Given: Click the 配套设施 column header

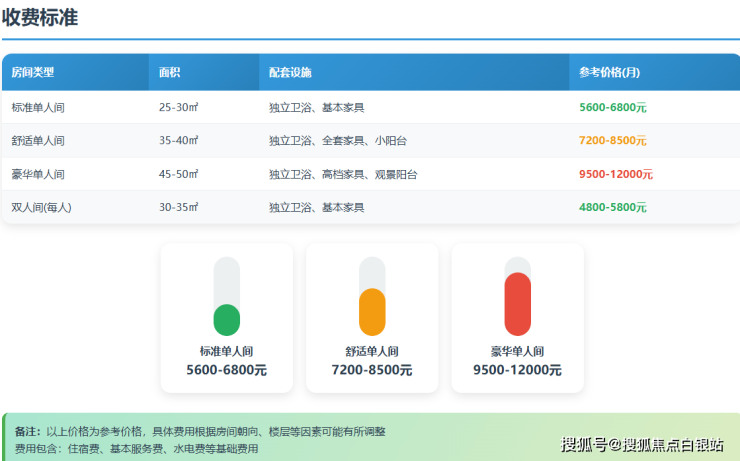Looking at the screenshot, I should point(290,73).
